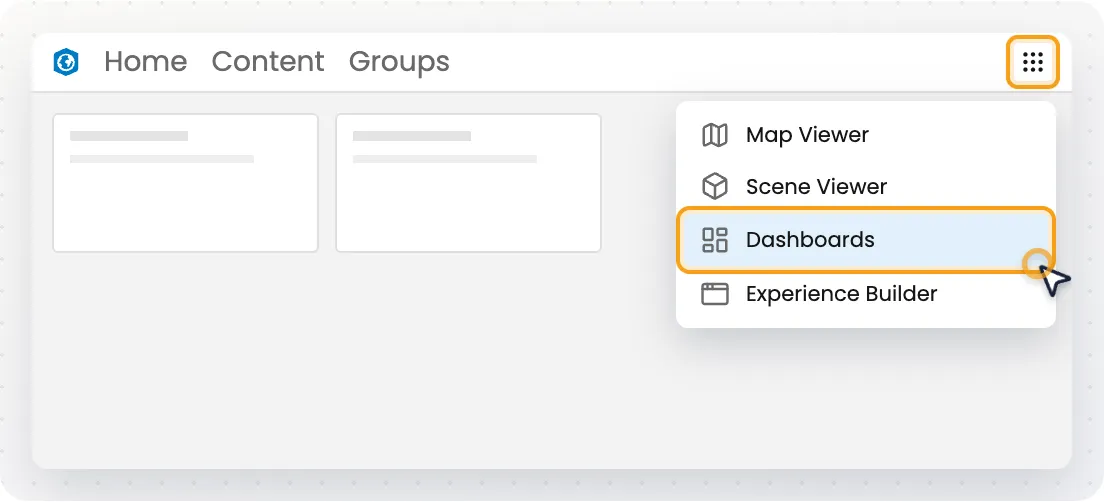The height and width of the screenshot is (502, 1104).
Task: Click the folded map icon beside Map Viewer
Action: (715, 134)
